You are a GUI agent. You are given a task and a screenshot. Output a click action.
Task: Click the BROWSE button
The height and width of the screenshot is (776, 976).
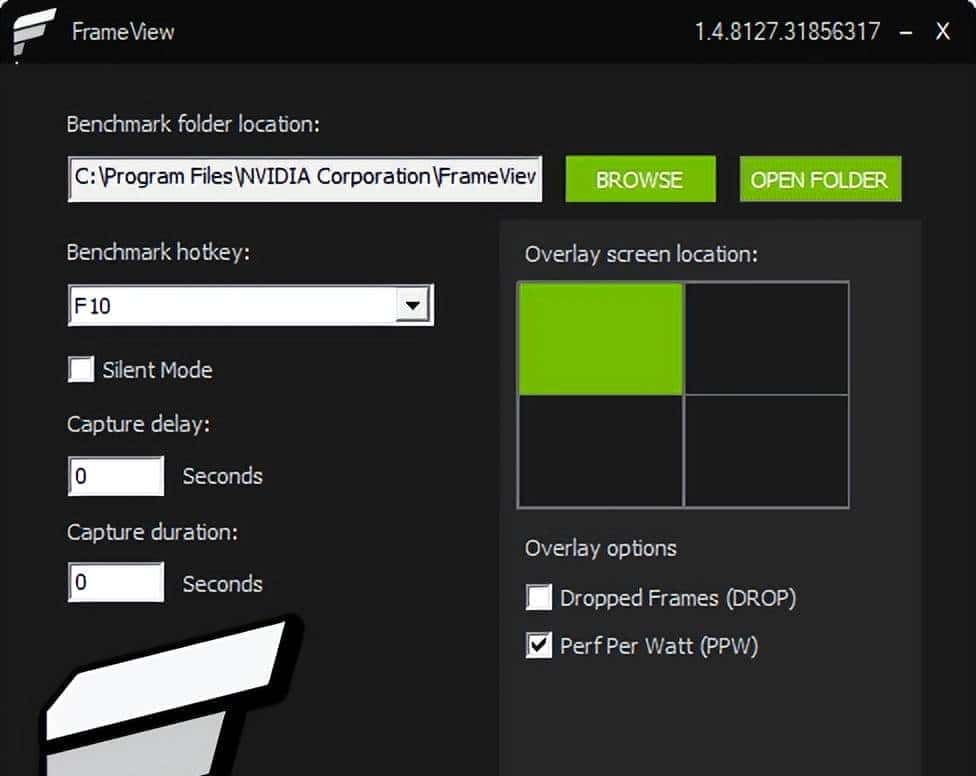(640, 180)
